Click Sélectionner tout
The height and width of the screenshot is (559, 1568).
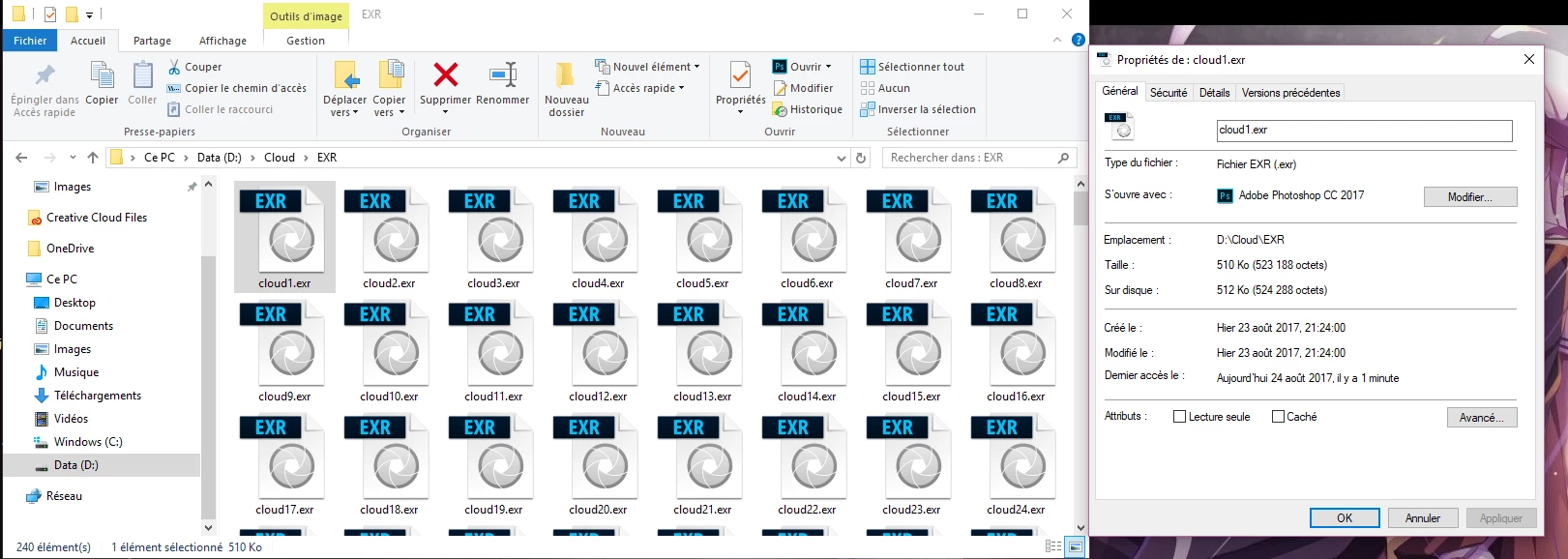(912, 67)
